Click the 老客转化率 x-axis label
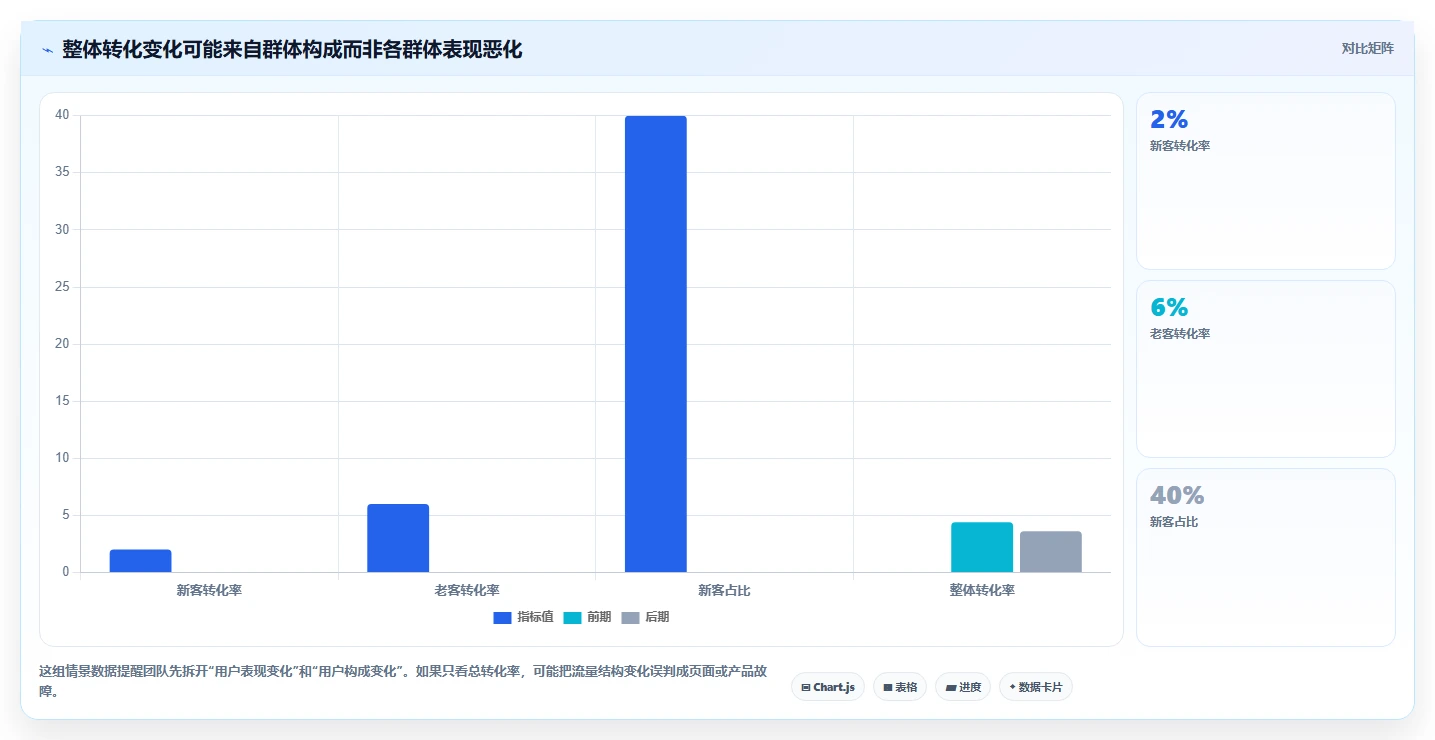Image resolution: width=1435 pixels, height=740 pixels. 467,590
